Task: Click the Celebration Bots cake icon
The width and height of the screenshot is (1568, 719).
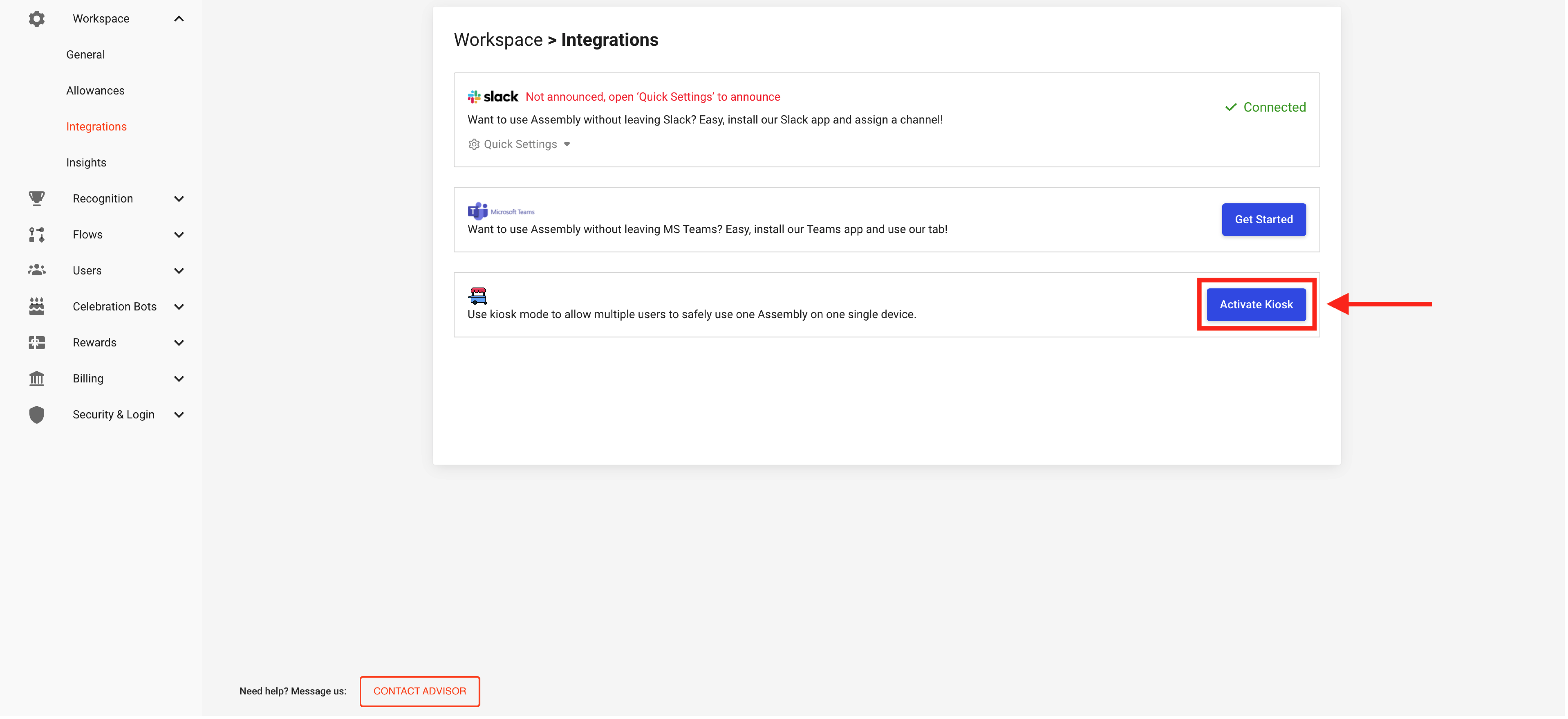Action: (x=37, y=306)
